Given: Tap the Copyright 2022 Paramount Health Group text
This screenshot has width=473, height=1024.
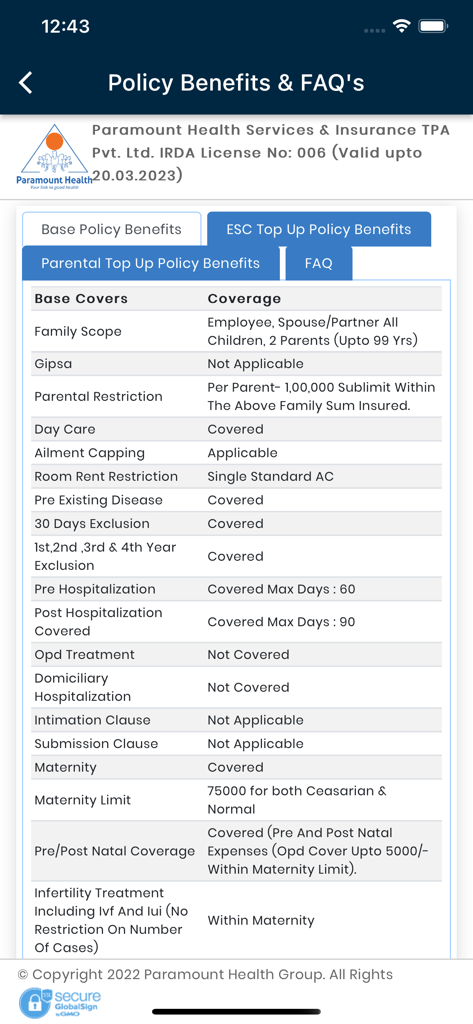Looking at the screenshot, I should click(205, 974).
